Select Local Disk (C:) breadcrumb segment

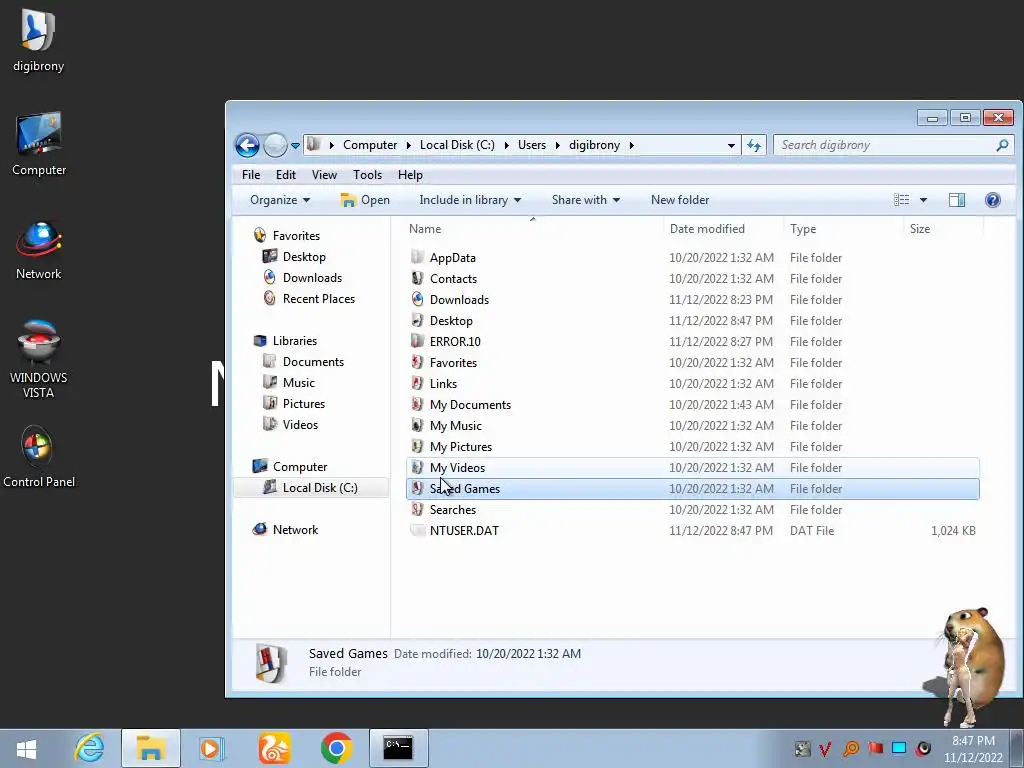click(x=457, y=145)
